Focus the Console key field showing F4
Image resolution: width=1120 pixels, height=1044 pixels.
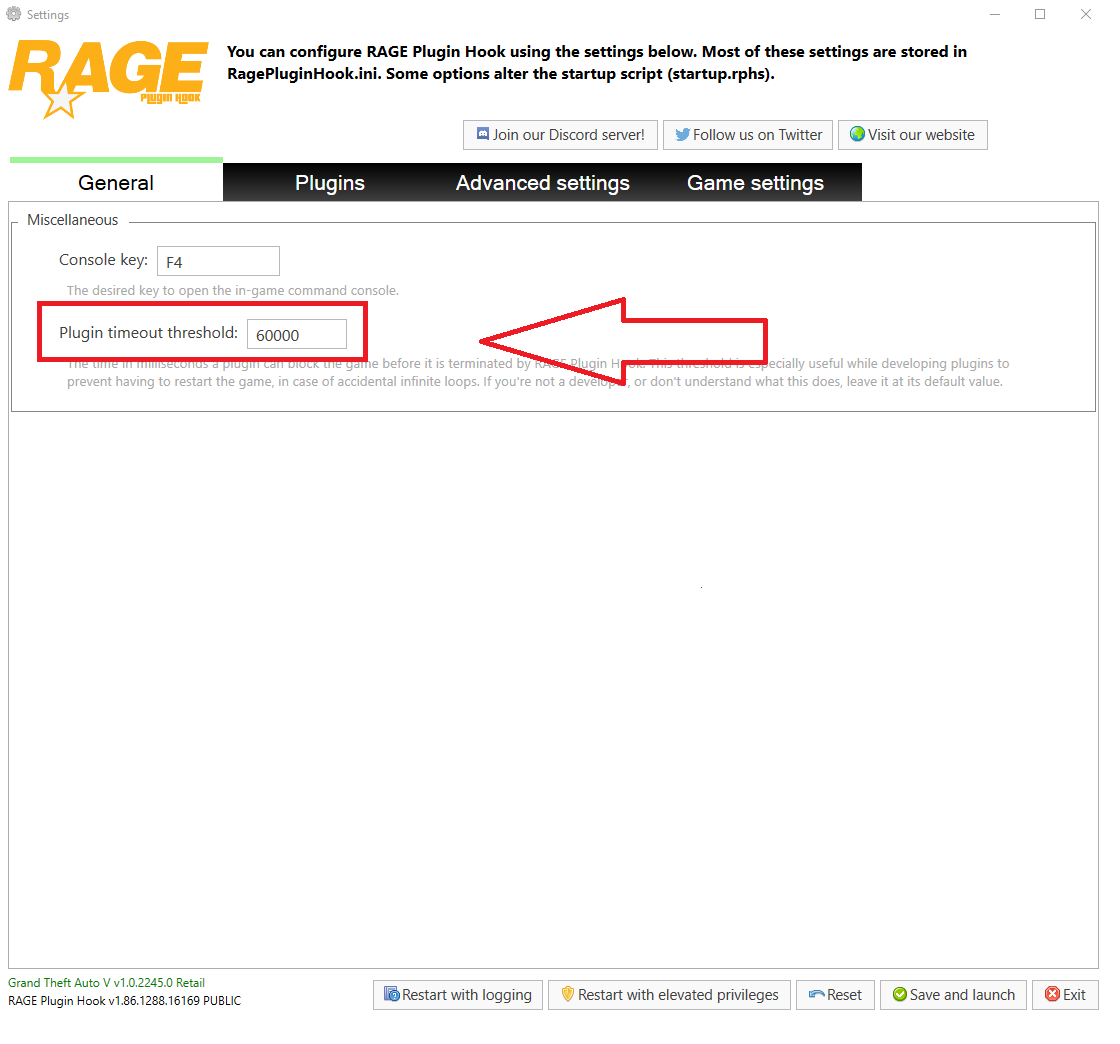[219, 261]
